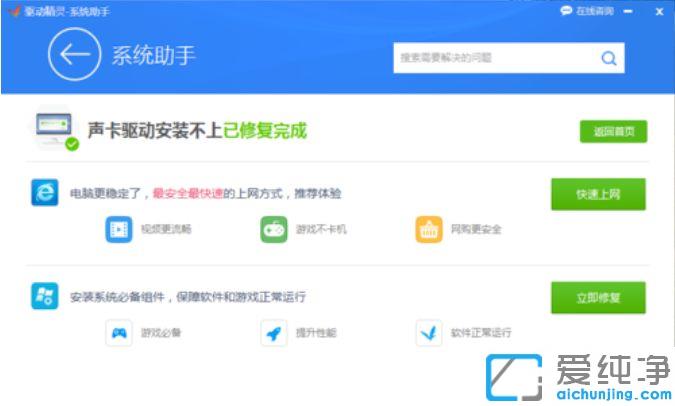This screenshot has width=675, height=406.
Task: Click the Windows system components icon
Action: [x=44, y=296]
